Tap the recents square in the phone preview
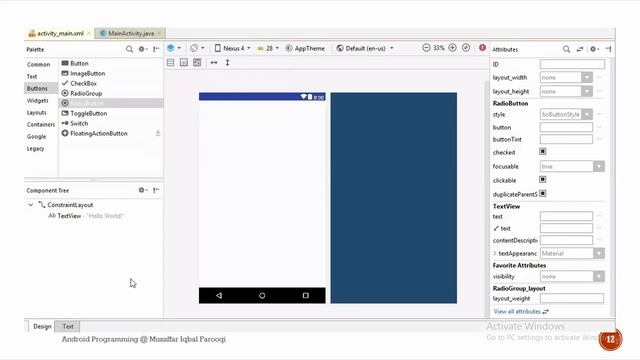This screenshot has height=360, width=640. click(306, 296)
